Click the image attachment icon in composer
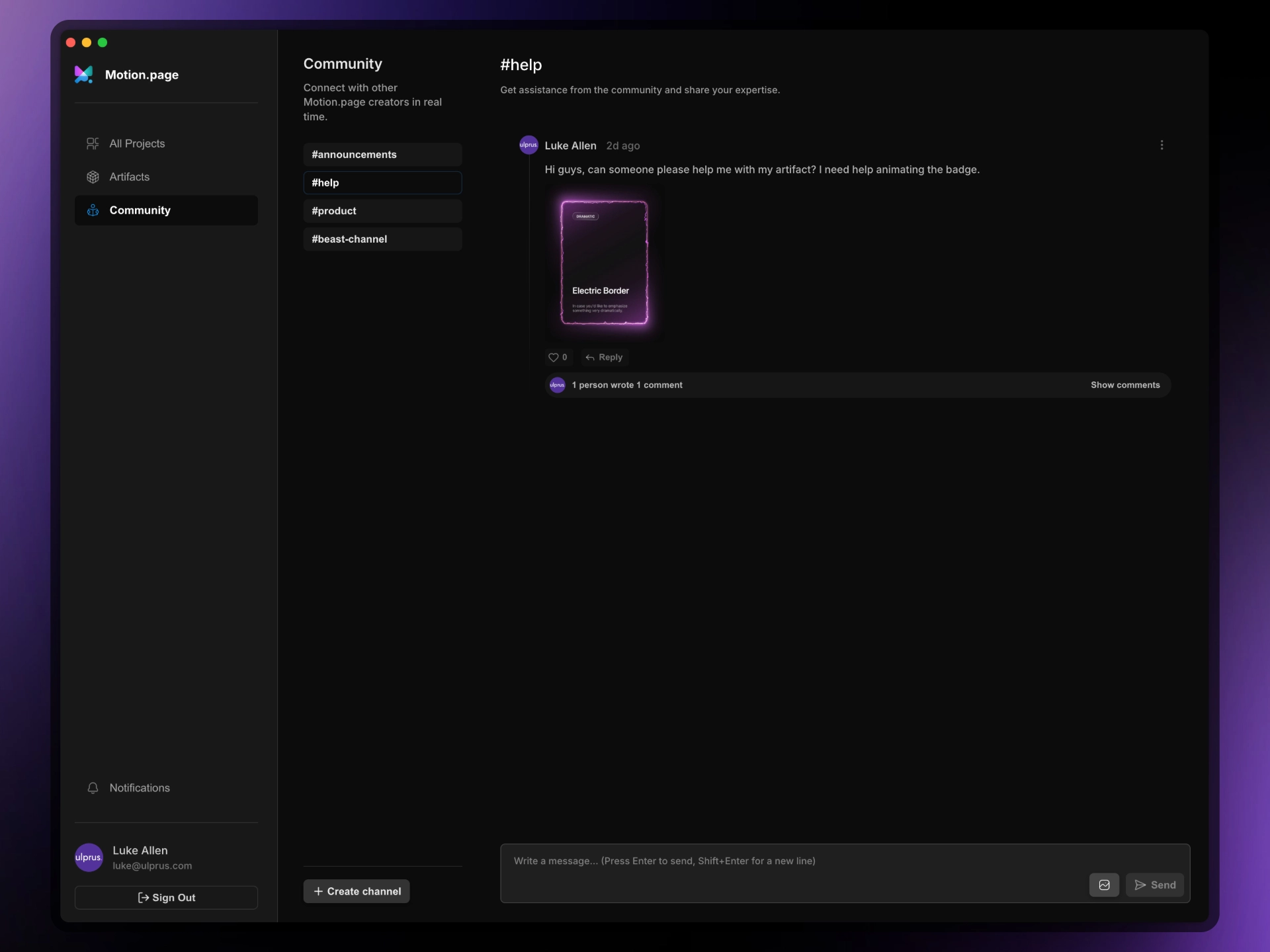The width and height of the screenshot is (1270, 952). pos(1104,885)
